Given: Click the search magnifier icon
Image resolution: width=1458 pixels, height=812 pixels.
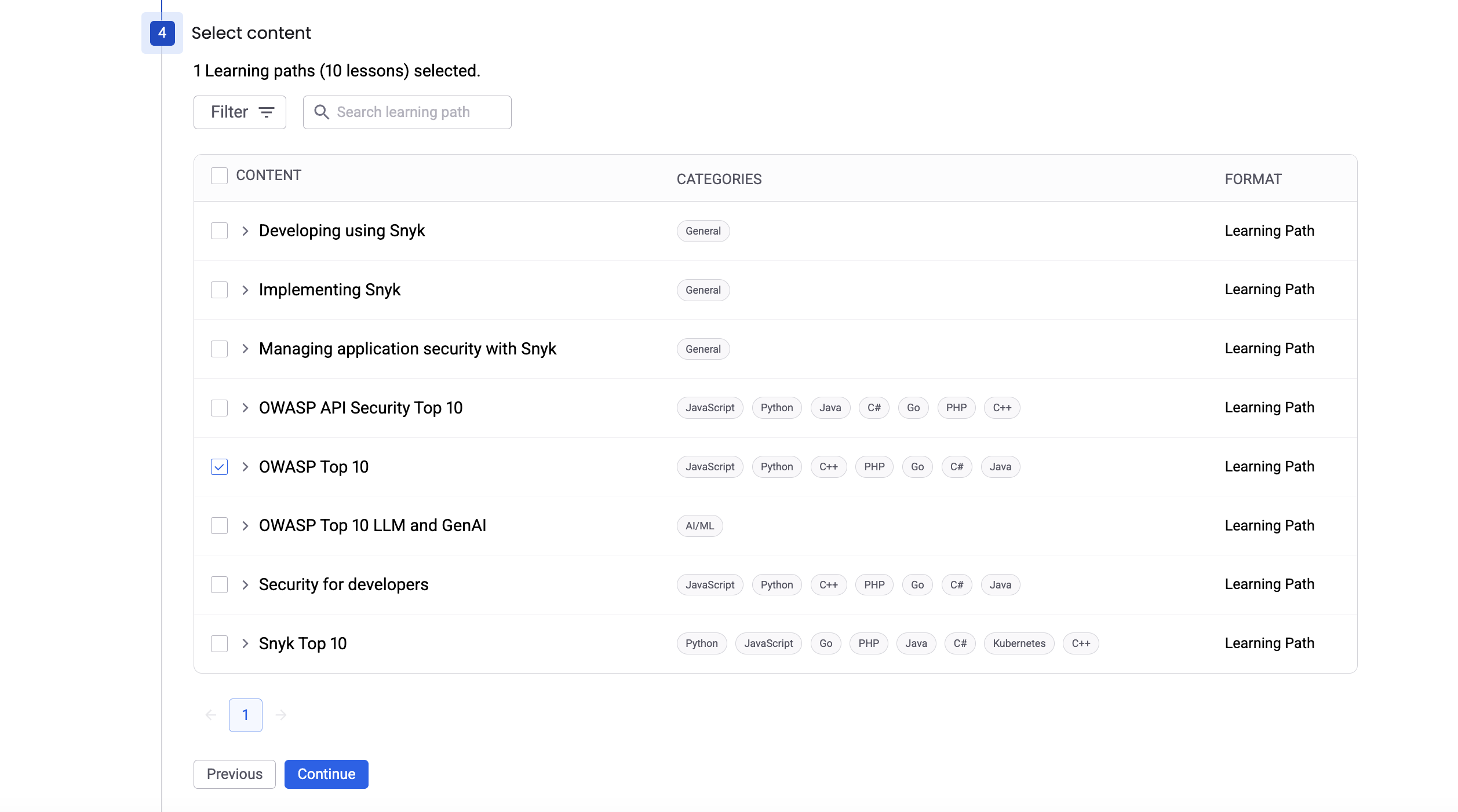Looking at the screenshot, I should (322, 112).
